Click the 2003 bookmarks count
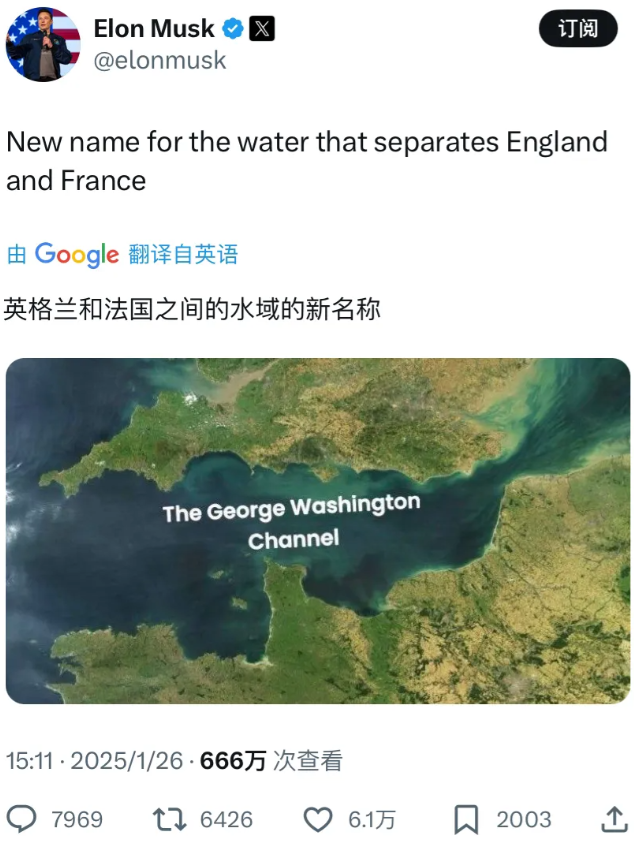Screen dimensions: 634x843 click(x=524, y=820)
